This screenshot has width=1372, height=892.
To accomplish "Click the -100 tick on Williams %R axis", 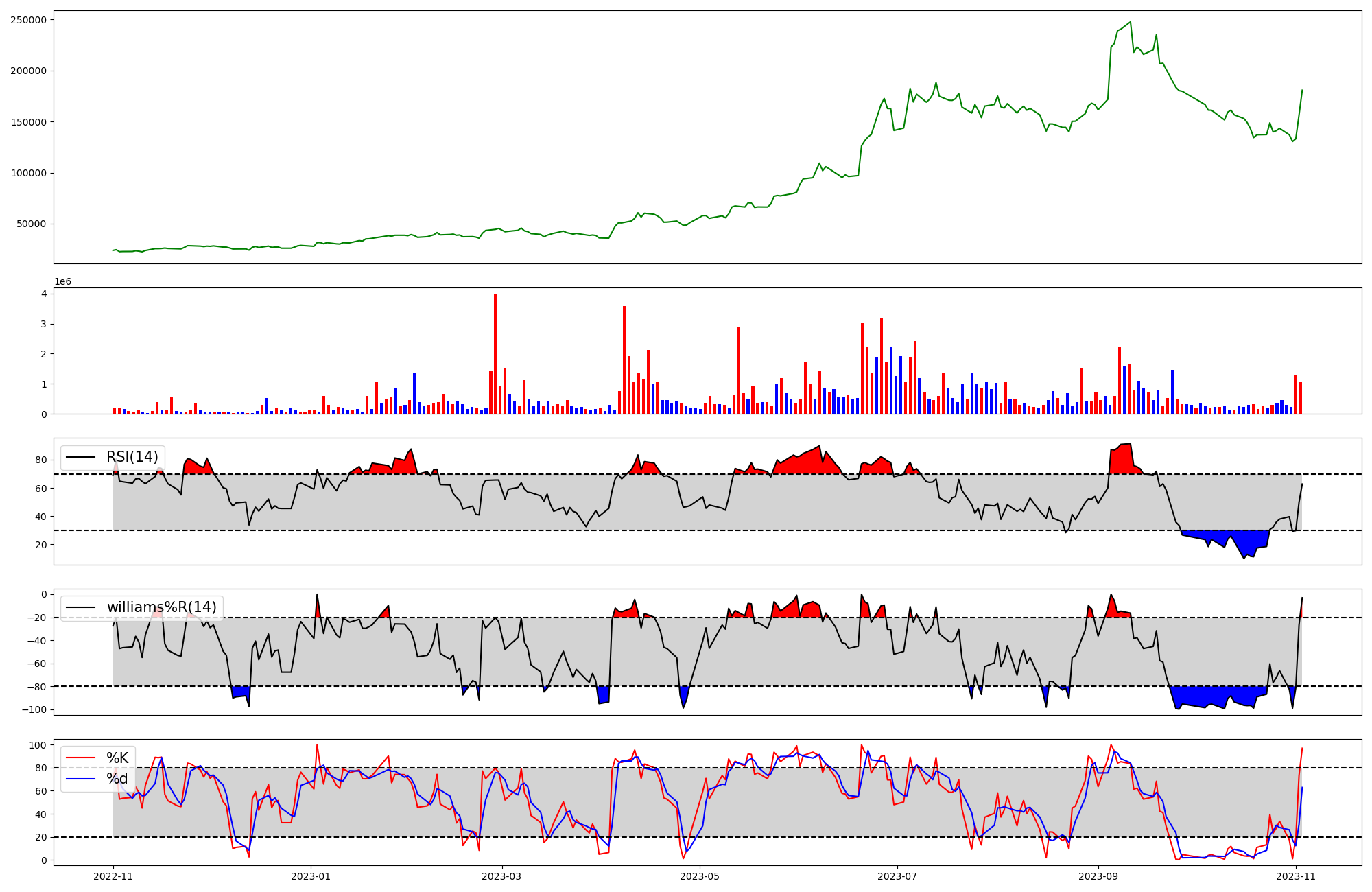I will pos(34,709).
